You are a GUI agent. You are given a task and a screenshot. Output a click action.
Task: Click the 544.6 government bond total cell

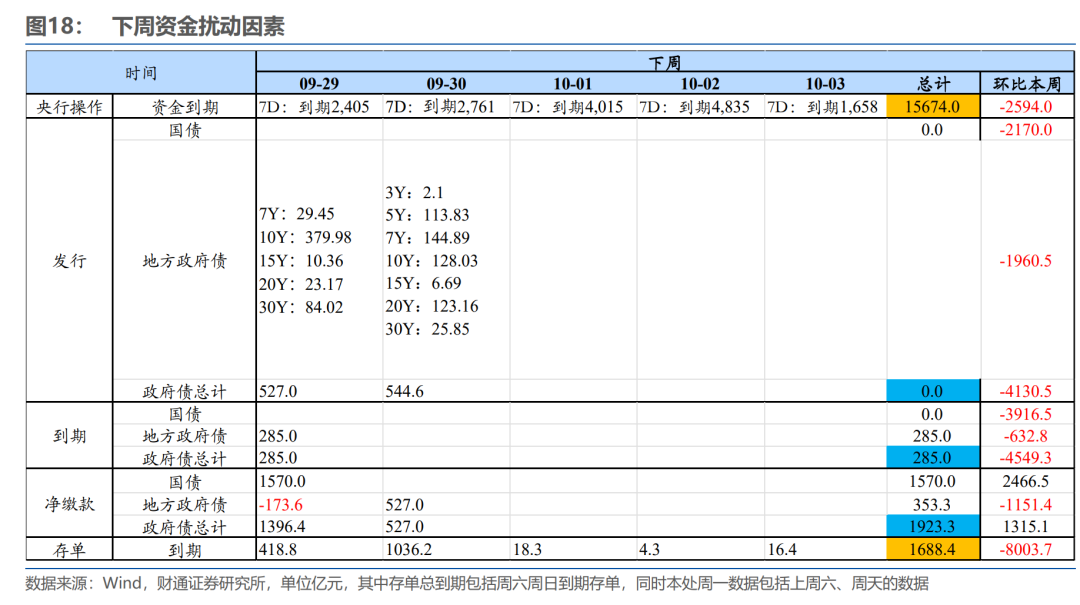pos(405,391)
